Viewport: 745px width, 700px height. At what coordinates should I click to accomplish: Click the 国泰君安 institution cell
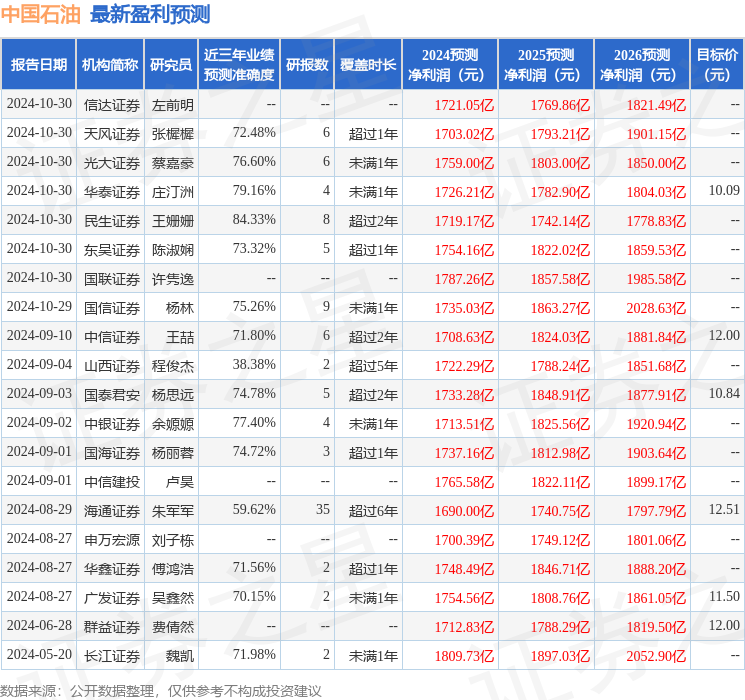coord(112,395)
